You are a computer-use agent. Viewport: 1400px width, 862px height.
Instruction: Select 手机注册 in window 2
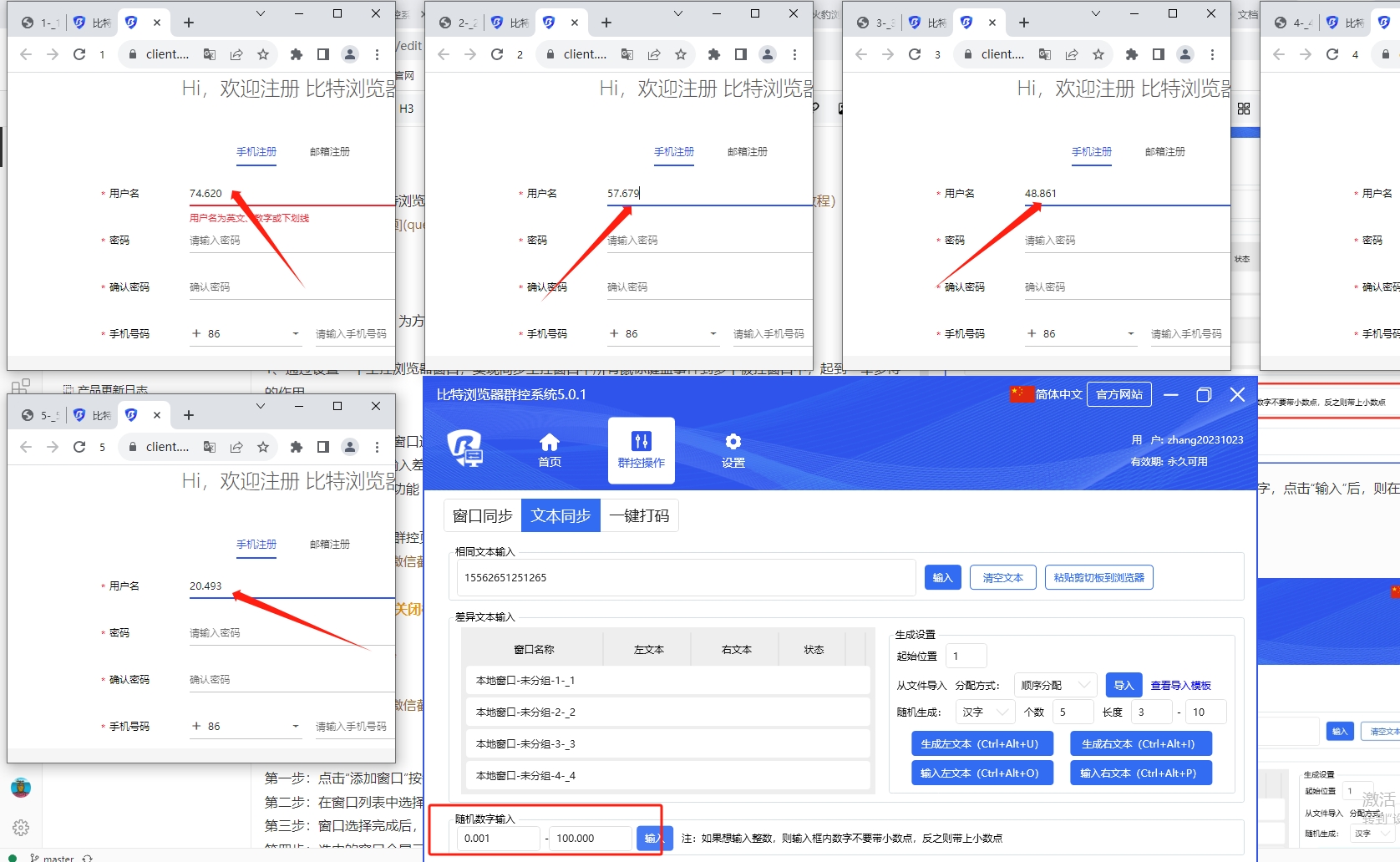[674, 152]
